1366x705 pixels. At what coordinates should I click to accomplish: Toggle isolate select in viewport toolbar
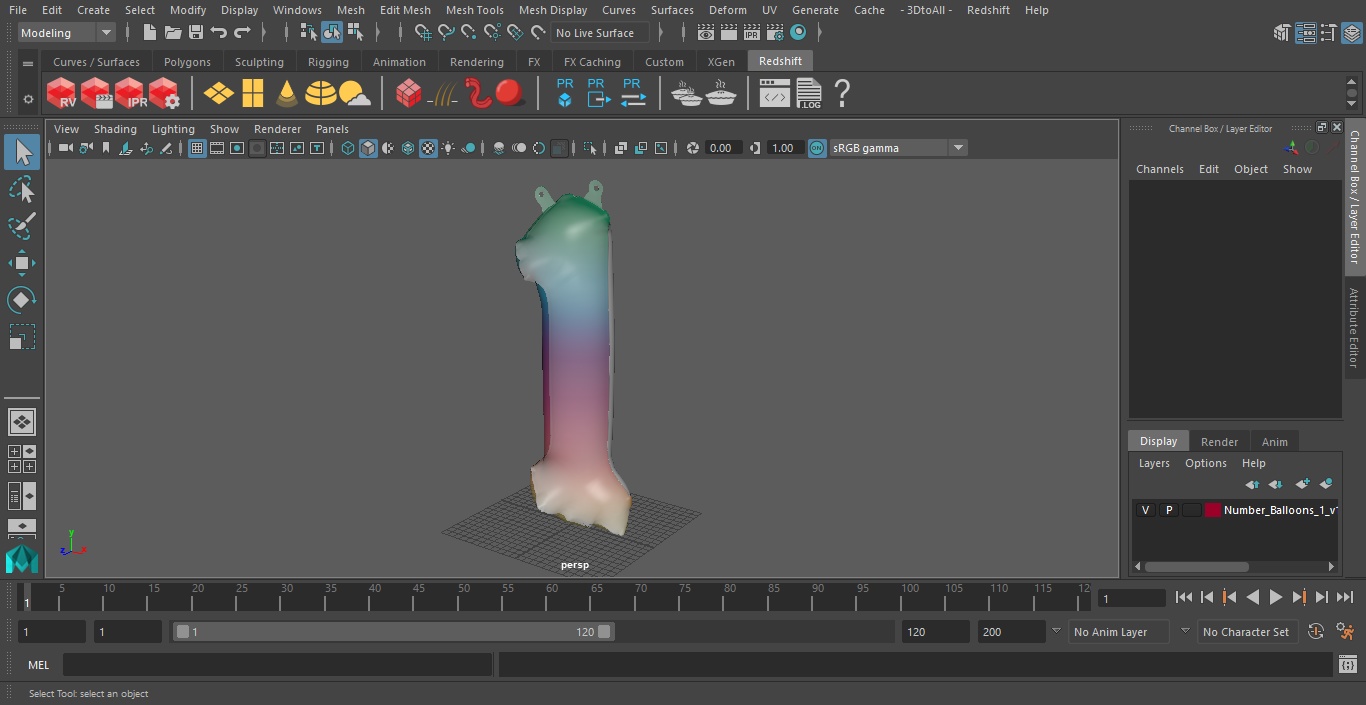pyautogui.click(x=590, y=148)
